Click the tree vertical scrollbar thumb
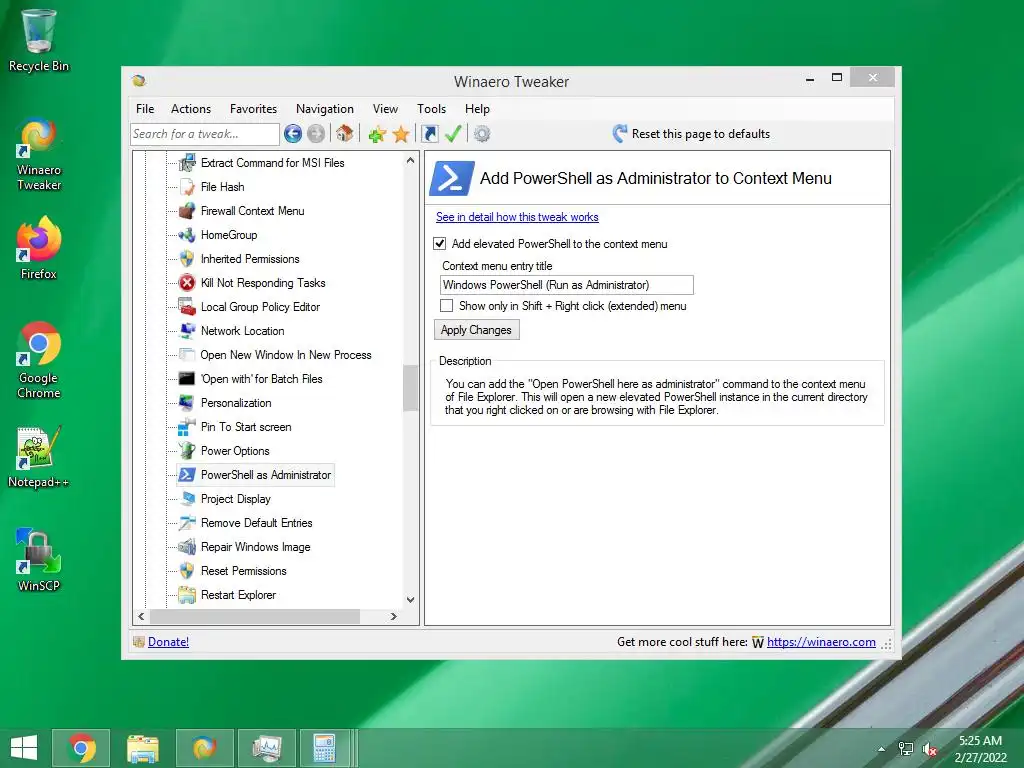 click(x=410, y=388)
